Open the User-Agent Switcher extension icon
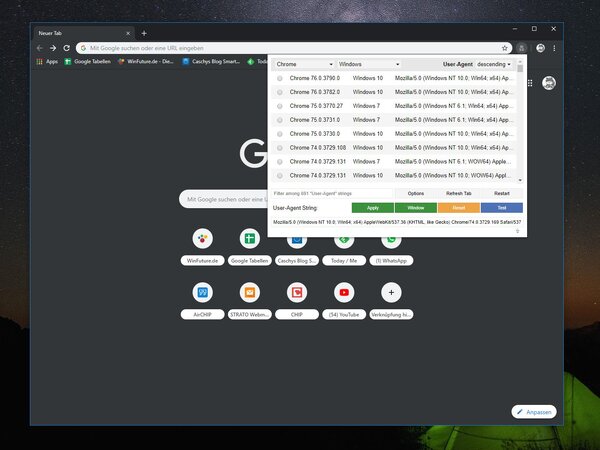The width and height of the screenshot is (600, 450). (x=521, y=48)
